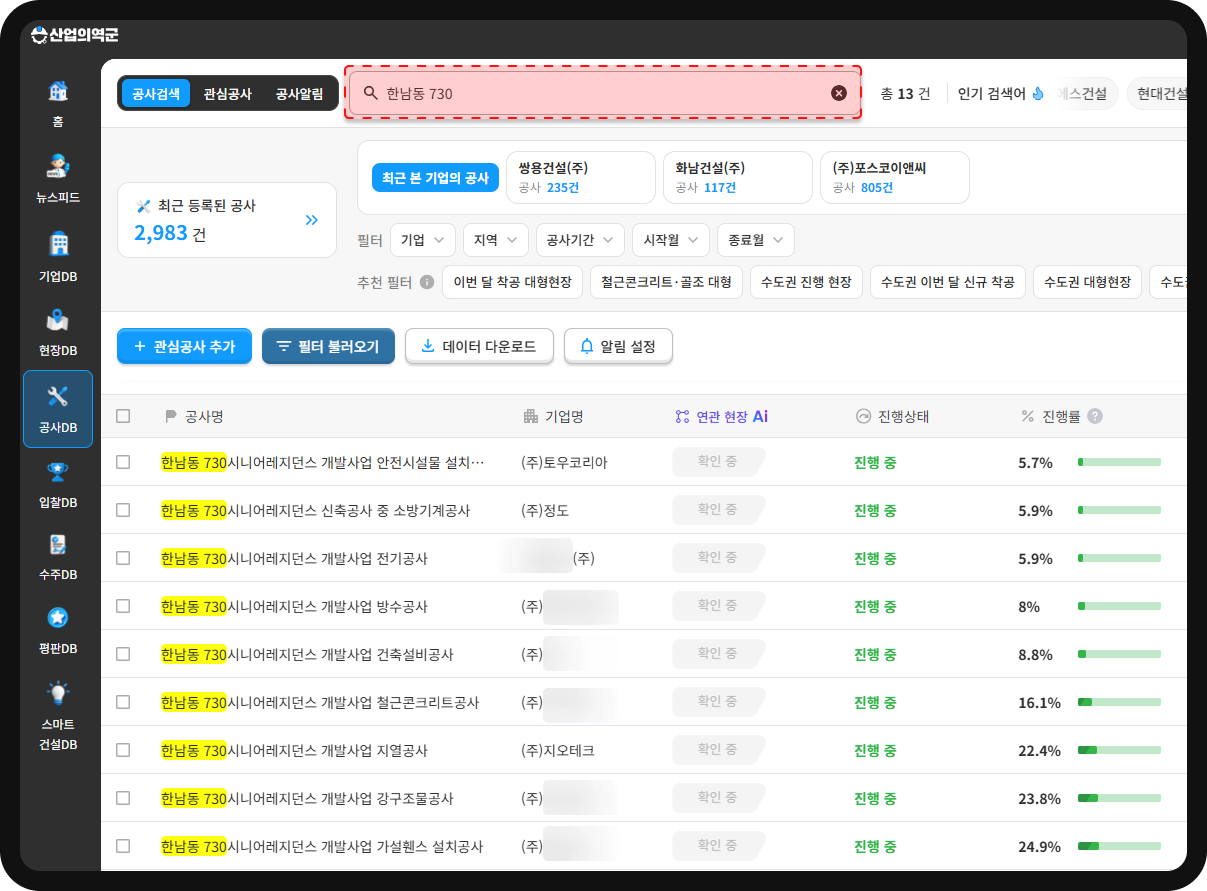Check the 방수공사 row checkbox
Viewport: 1207px width, 891px height.
(123, 606)
